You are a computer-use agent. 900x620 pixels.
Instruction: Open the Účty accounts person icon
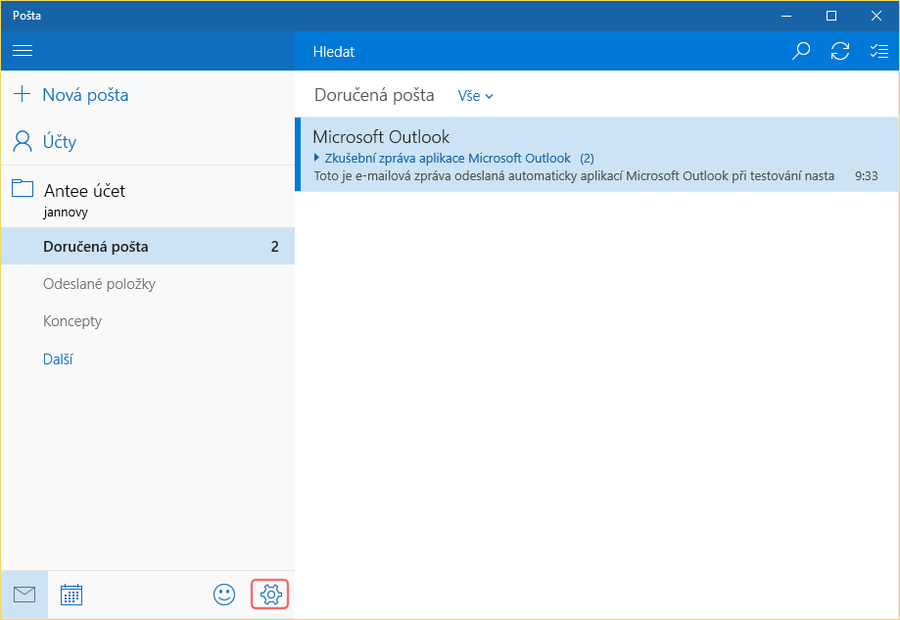click(22, 142)
